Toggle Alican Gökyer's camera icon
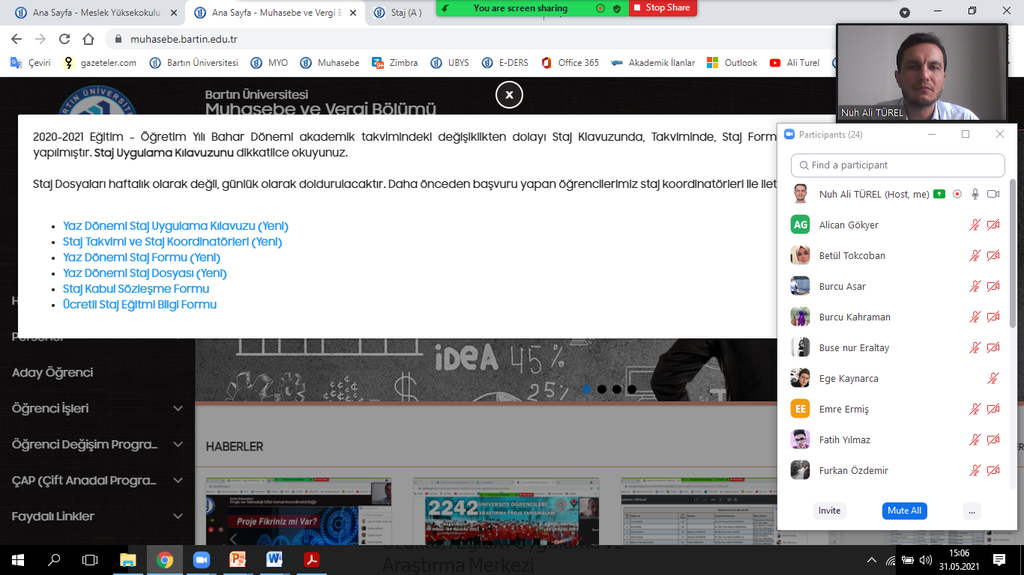This screenshot has height=575, width=1024. click(993, 225)
